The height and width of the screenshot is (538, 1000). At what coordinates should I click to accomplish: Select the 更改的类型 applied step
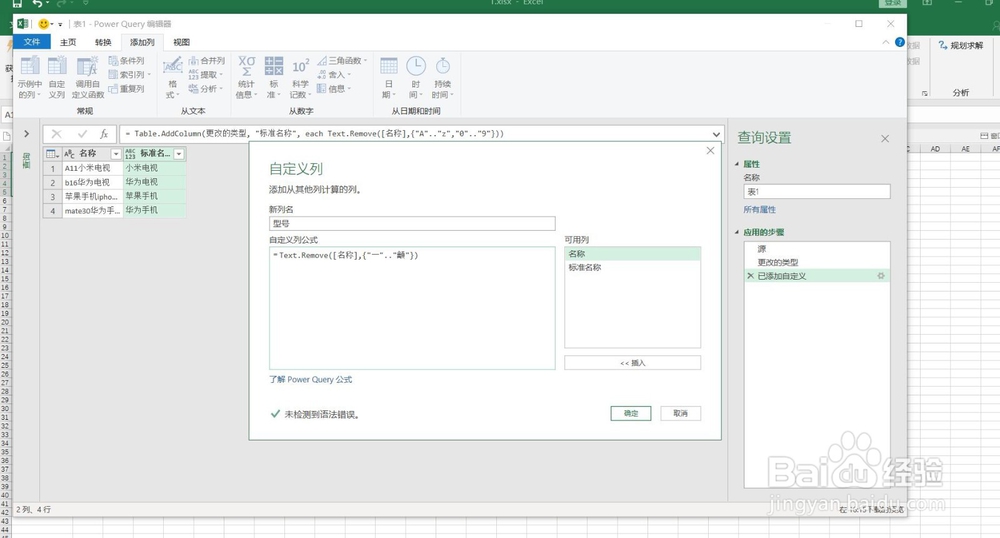[816, 262]
